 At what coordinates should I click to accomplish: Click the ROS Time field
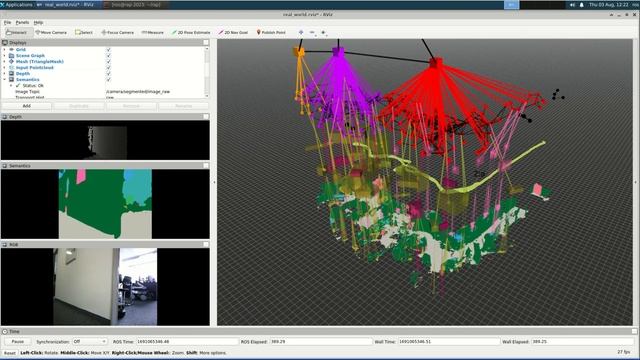pyautogui.click(x=187, y=342)
